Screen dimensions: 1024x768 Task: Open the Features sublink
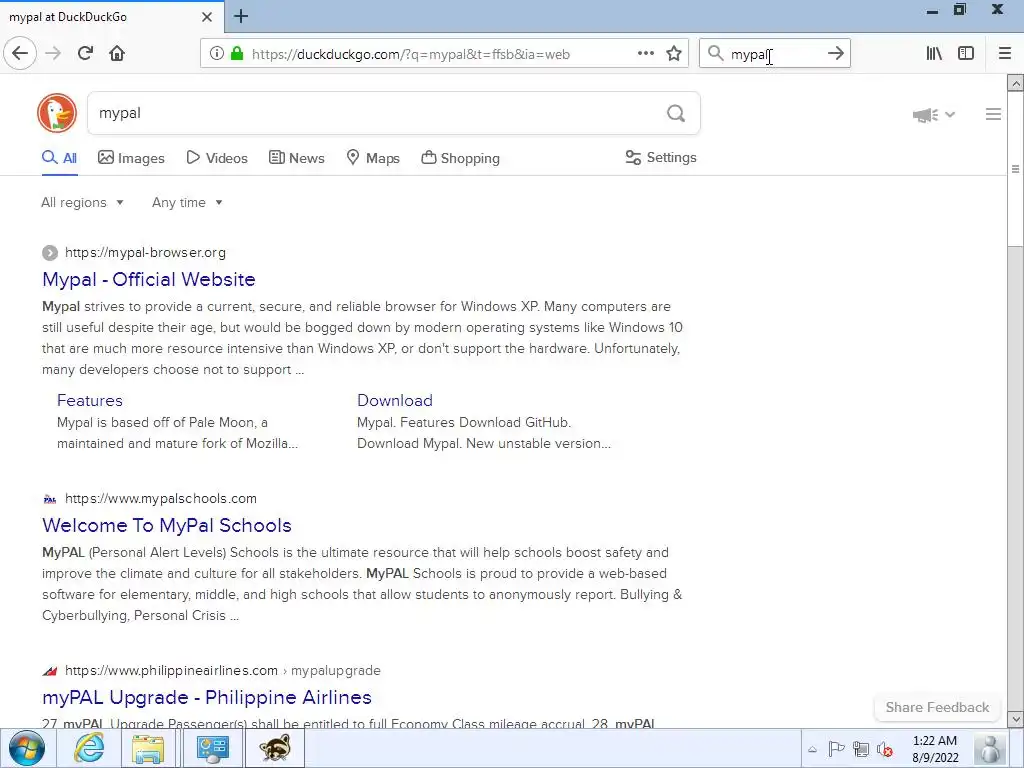89,400
